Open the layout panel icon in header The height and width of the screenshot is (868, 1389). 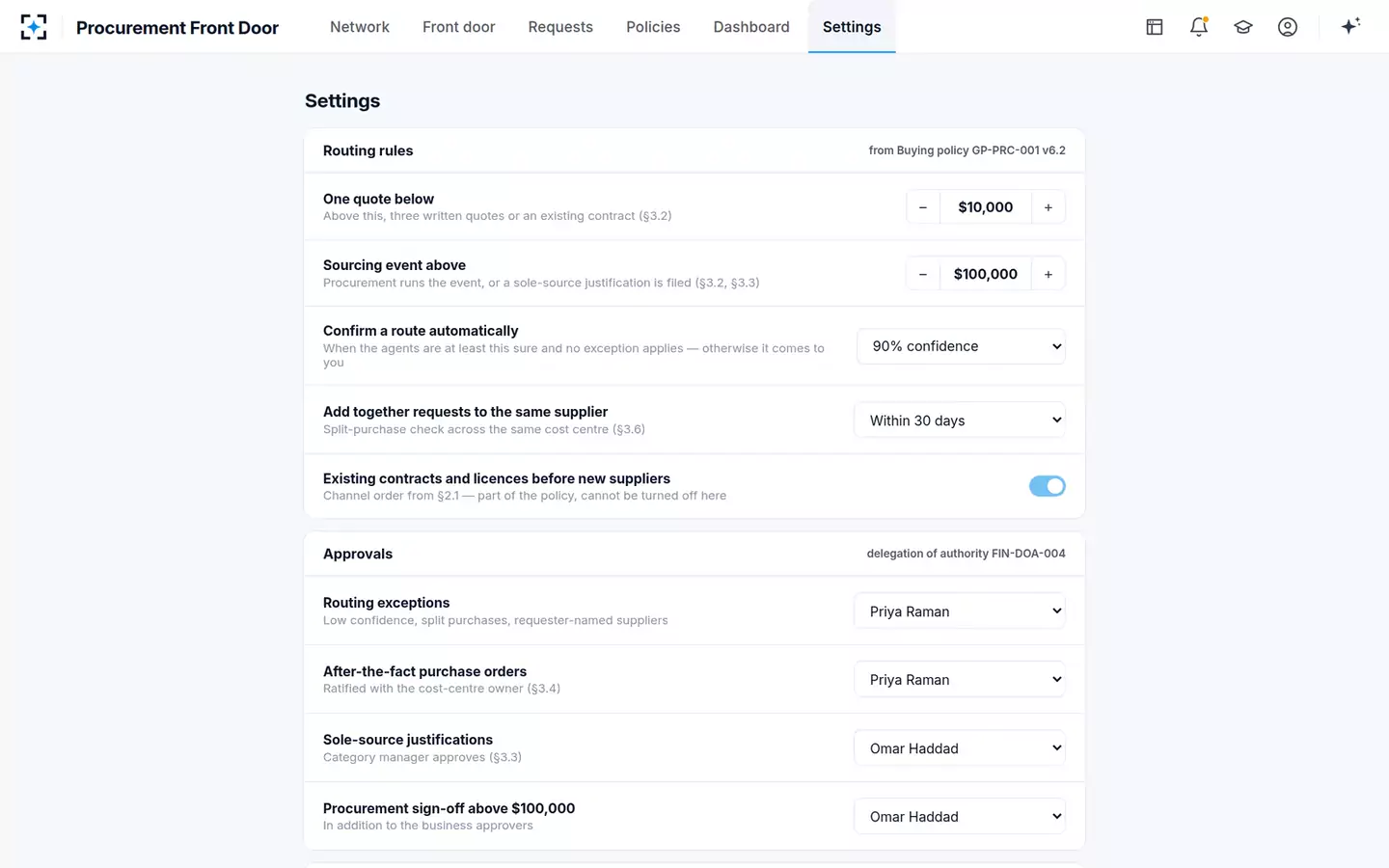click(1155, 27)
